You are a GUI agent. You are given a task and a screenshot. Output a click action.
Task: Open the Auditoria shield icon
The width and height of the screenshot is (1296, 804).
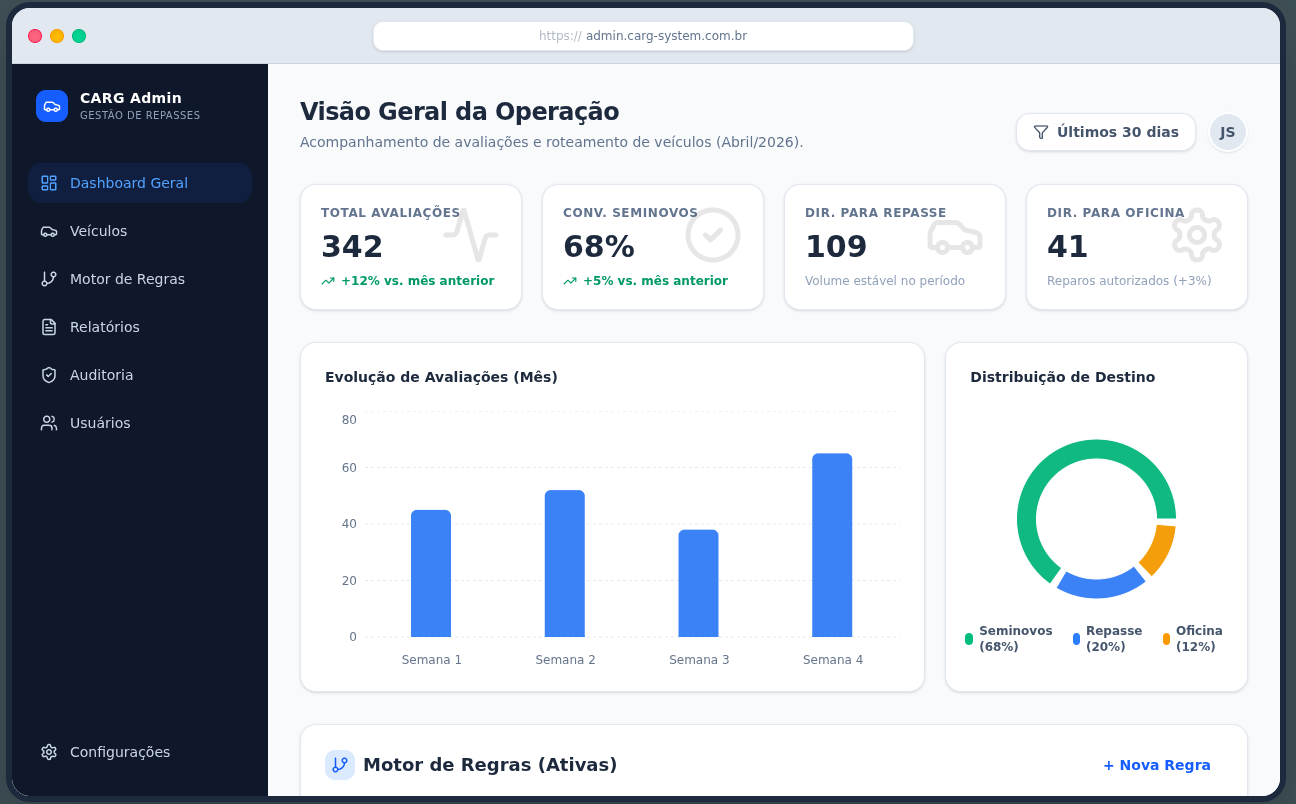48,375
